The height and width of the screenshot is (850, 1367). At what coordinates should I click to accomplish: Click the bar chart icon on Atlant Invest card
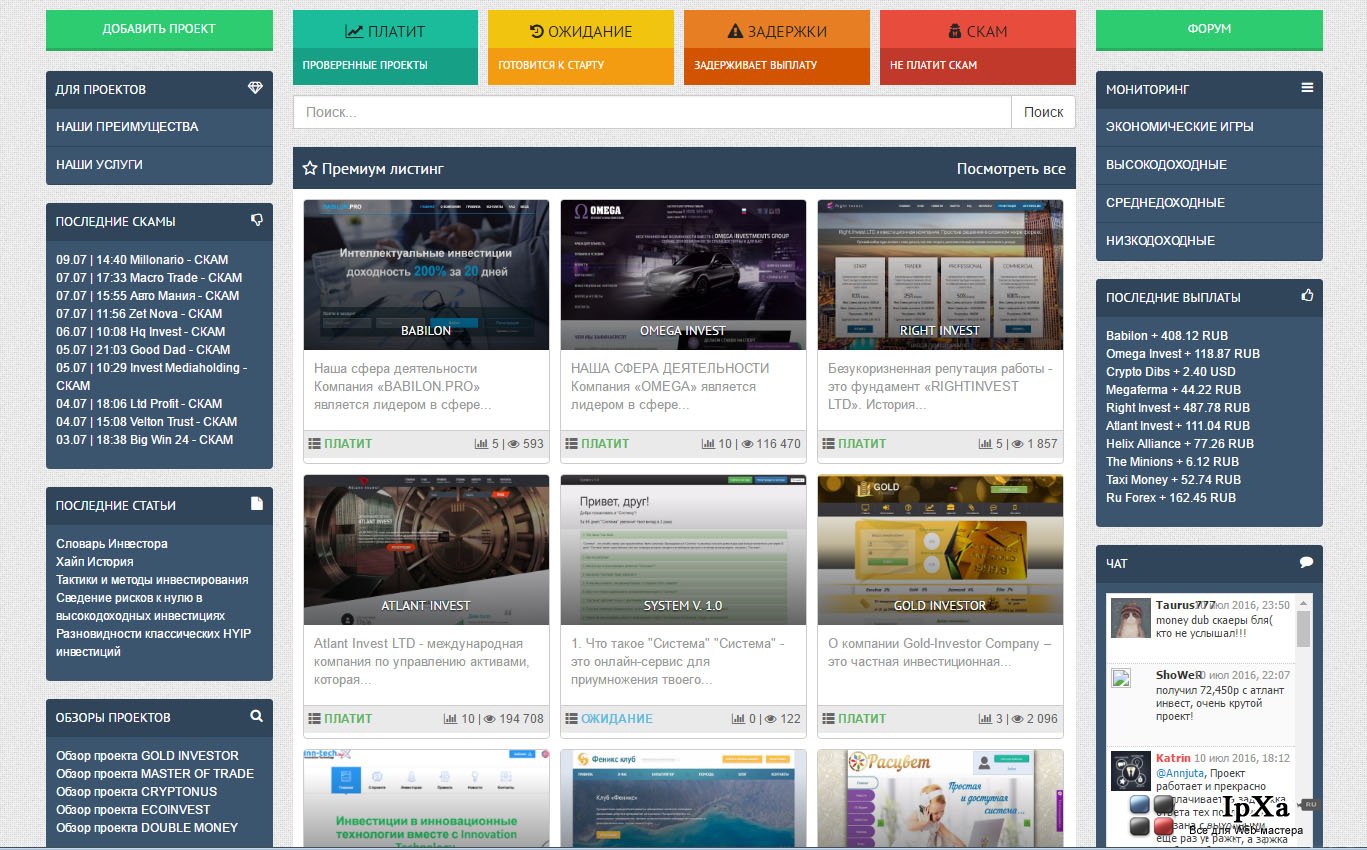click(451, 719)
